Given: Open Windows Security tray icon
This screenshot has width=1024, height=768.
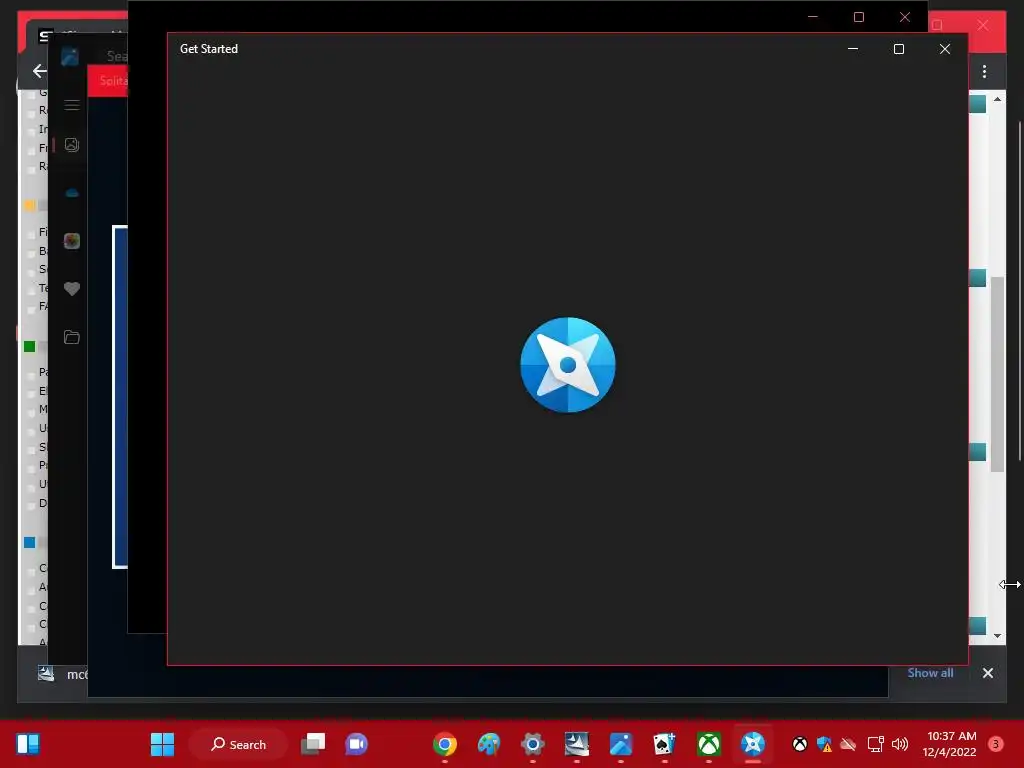Looking at the screenshot, I should tap(824, 744).
